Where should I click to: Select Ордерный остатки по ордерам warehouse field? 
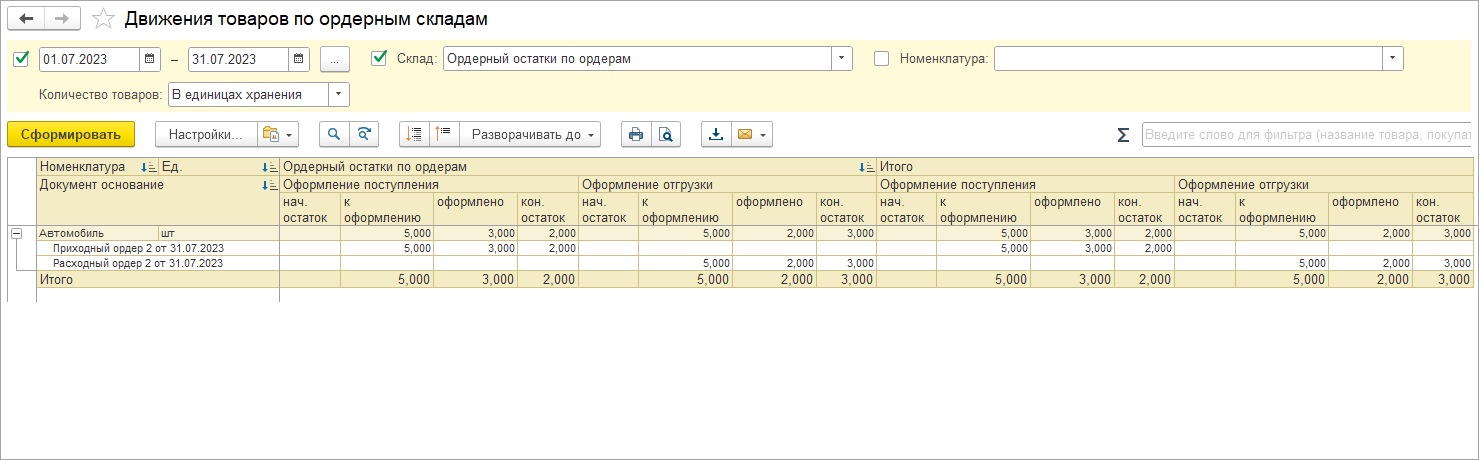[x=637, y=59]
